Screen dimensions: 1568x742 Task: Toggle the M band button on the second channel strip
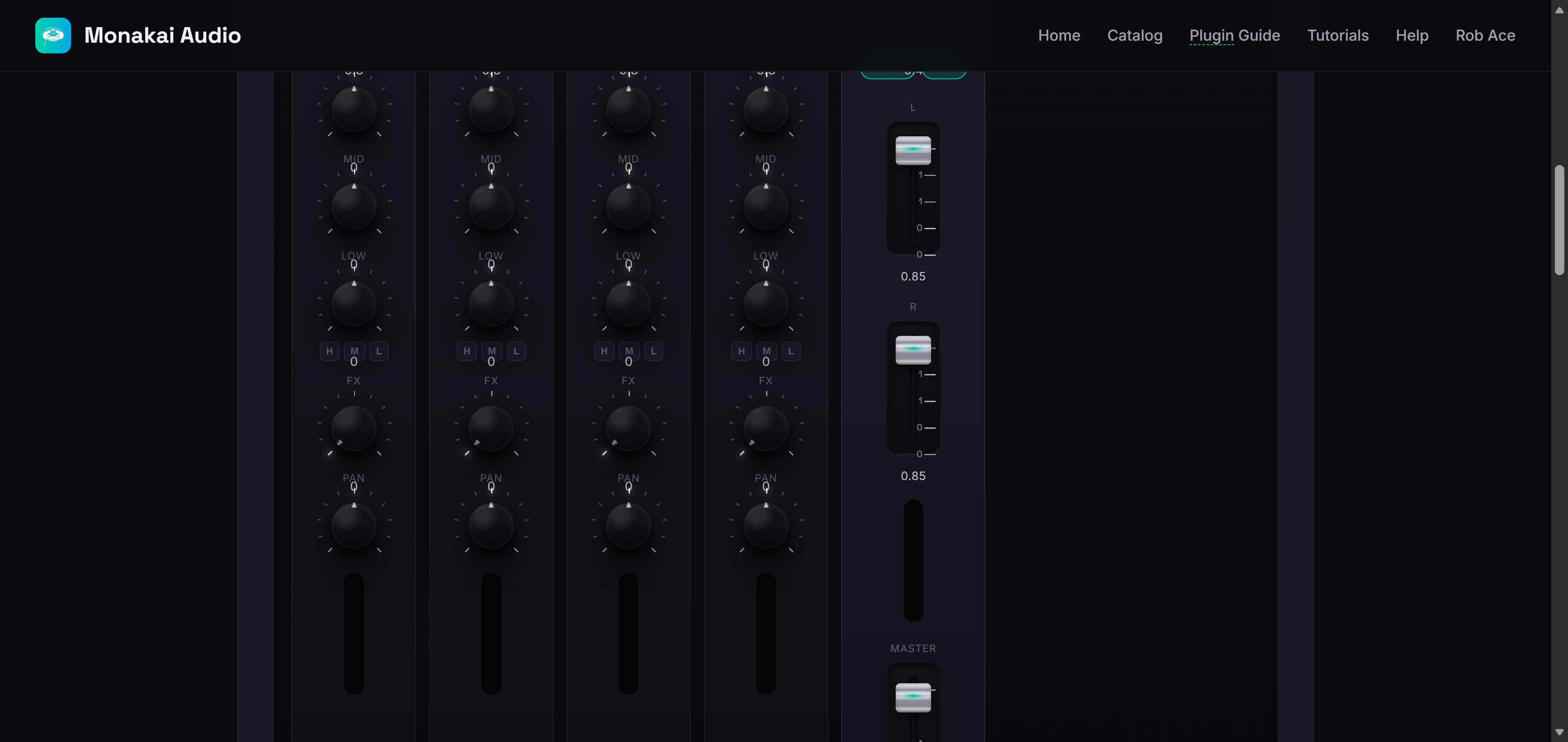click(x=492, y=351)
